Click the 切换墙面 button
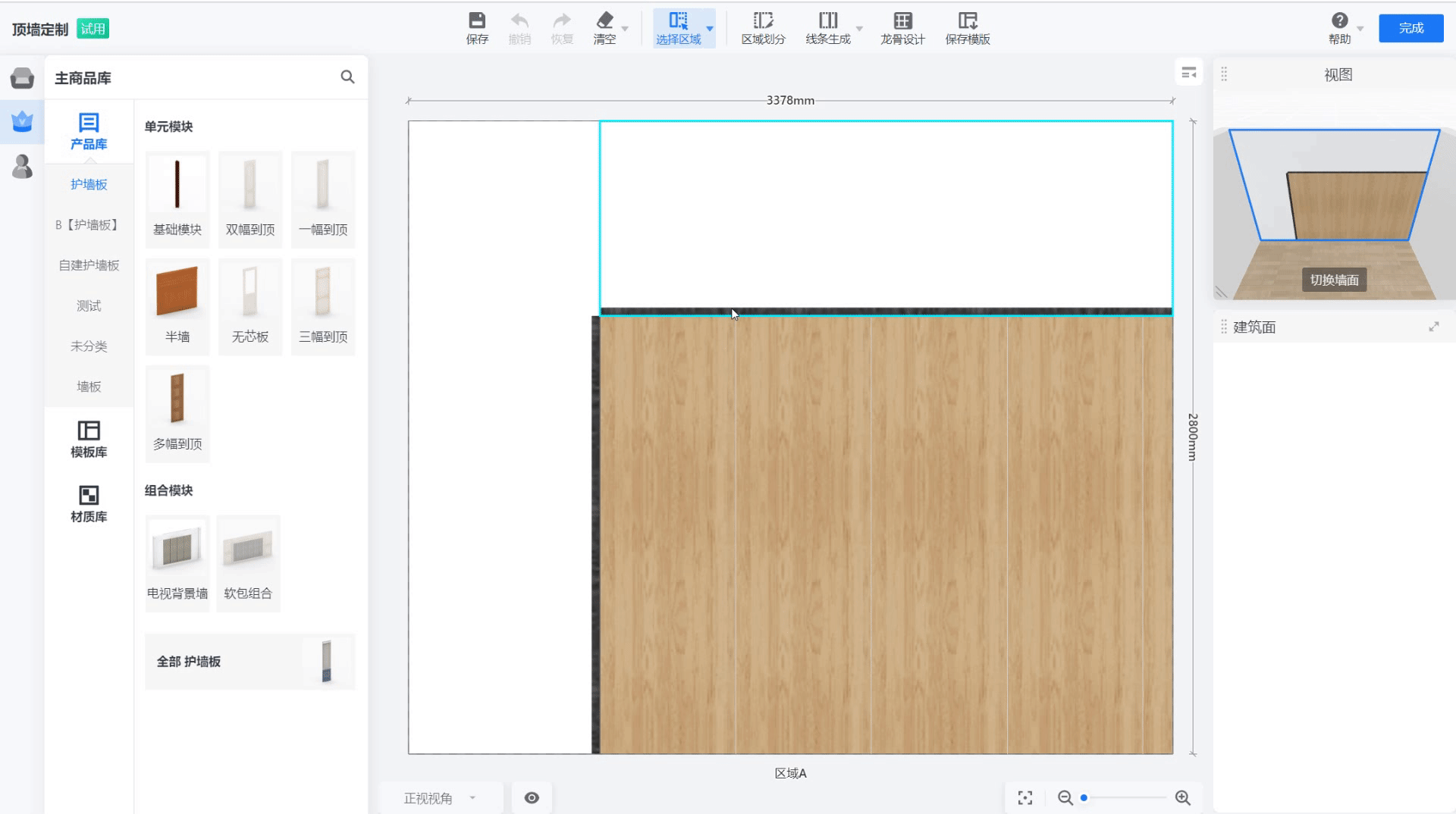 pos(1334,280)
